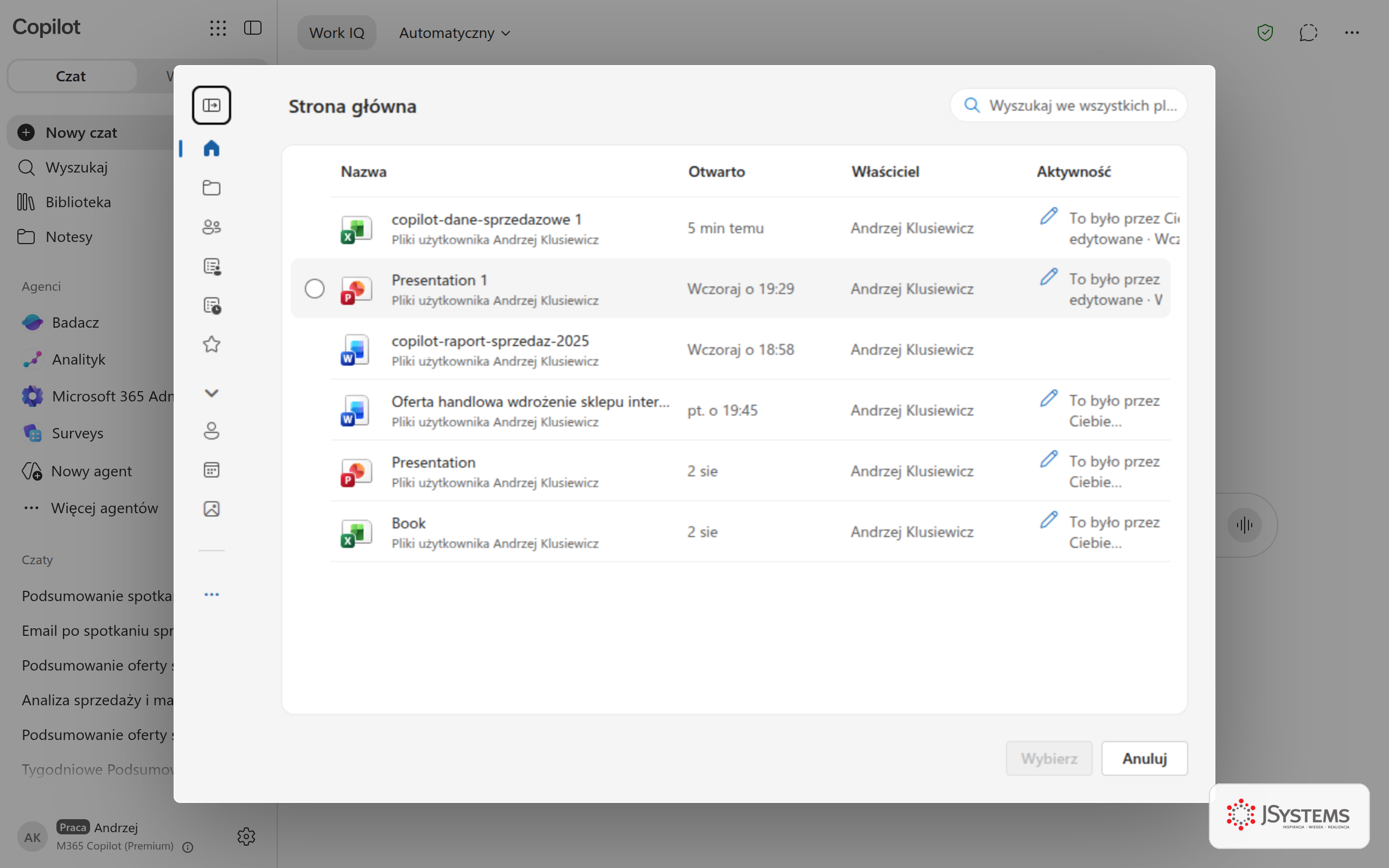This screenshot has height=868, width=1389.
Task: Sort by the Właściciel column header
Action: tap(885, 171)
